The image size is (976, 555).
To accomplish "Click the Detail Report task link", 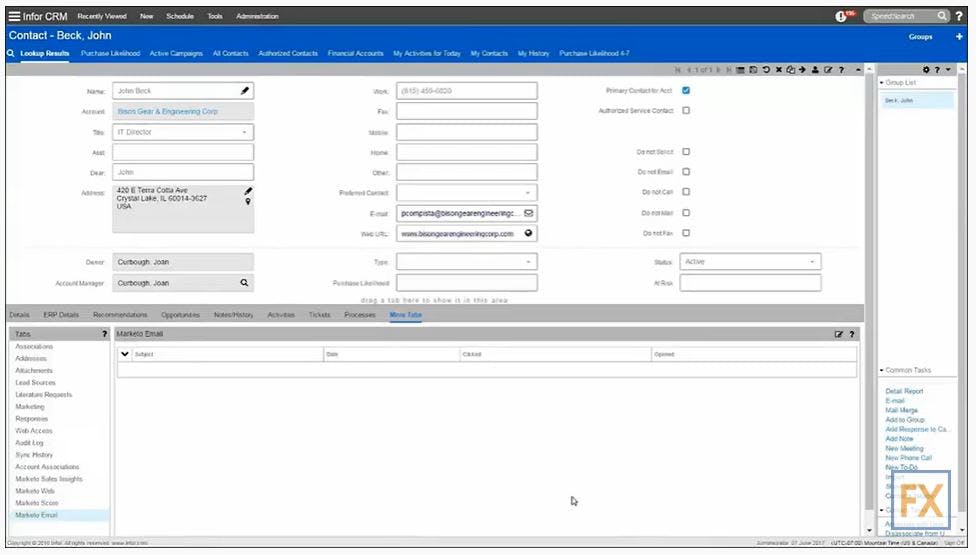I will [904, 391].
